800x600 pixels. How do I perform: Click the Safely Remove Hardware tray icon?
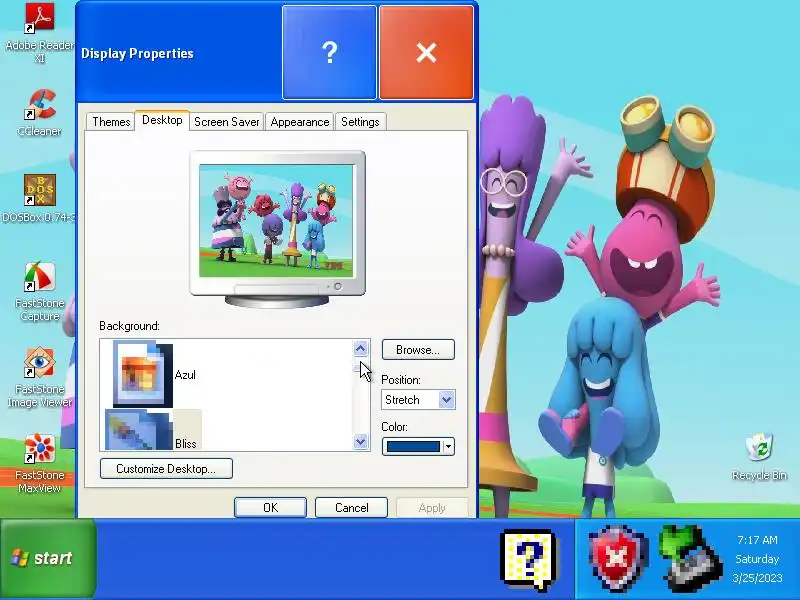pos(689,559)
